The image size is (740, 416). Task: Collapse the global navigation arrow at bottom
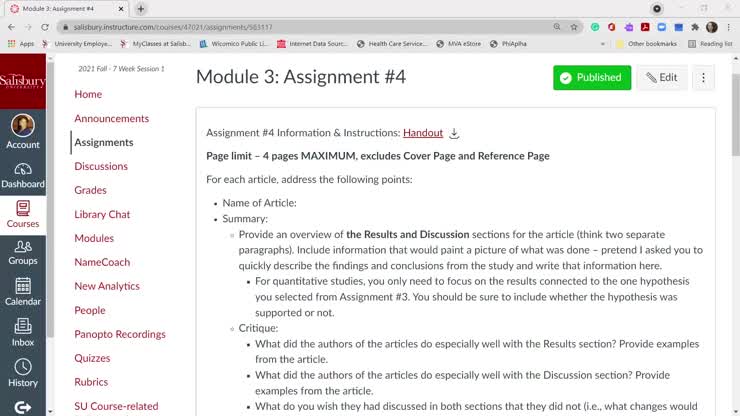pyautogui.click(x=23, y=407)
